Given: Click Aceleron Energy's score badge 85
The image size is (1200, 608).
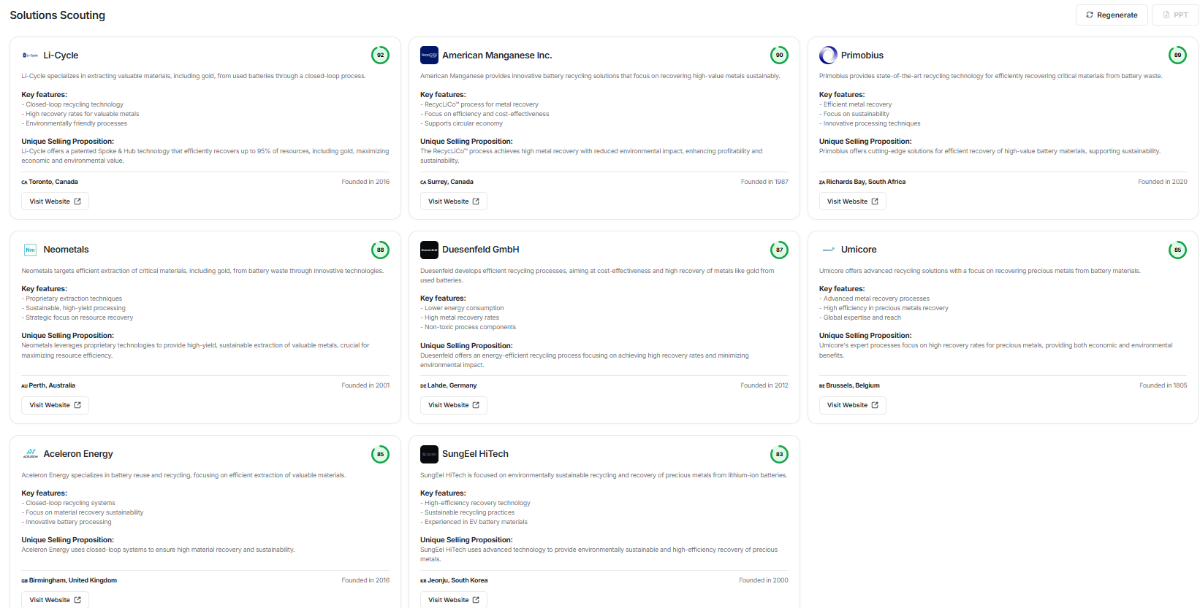Looking at the screenshot, I should pos(380,454).
